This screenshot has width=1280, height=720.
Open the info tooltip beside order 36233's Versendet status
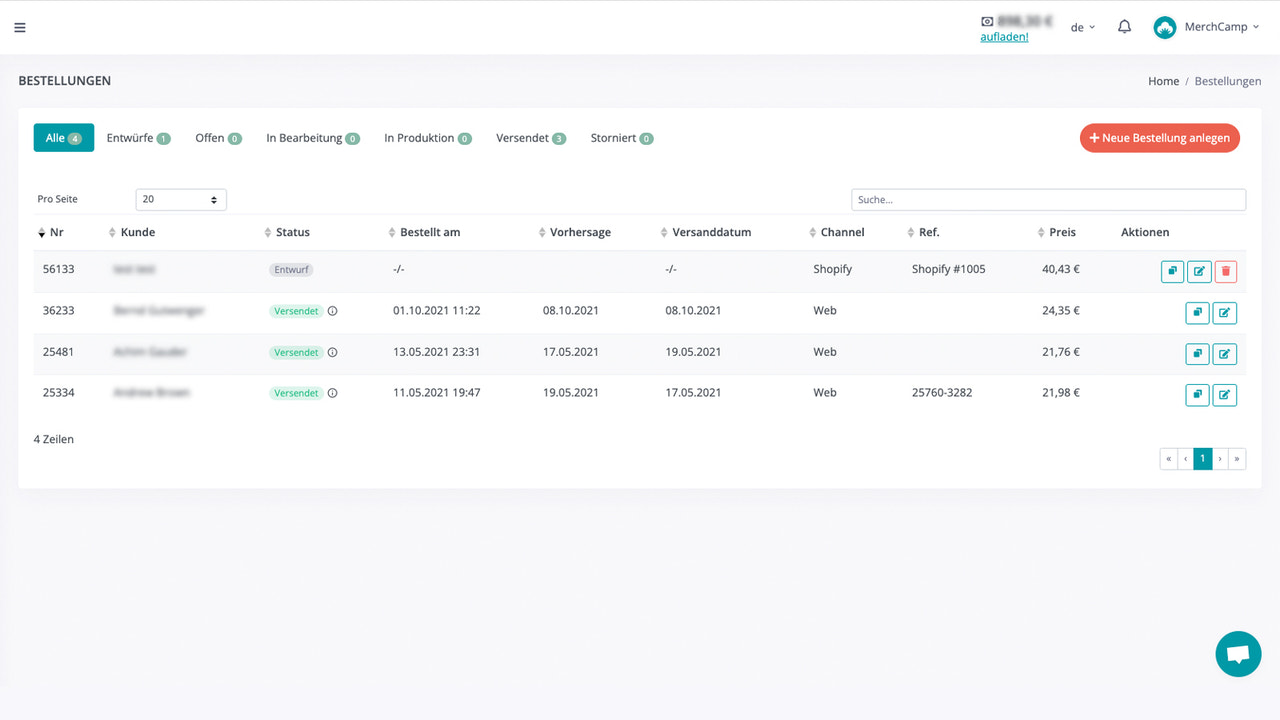330,310
